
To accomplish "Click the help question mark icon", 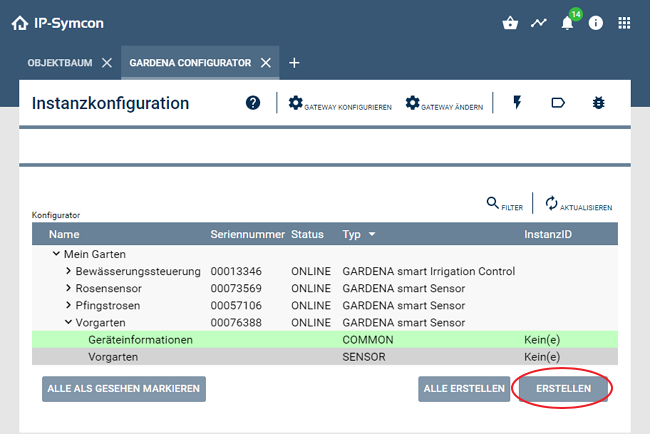I will [253, 103].
